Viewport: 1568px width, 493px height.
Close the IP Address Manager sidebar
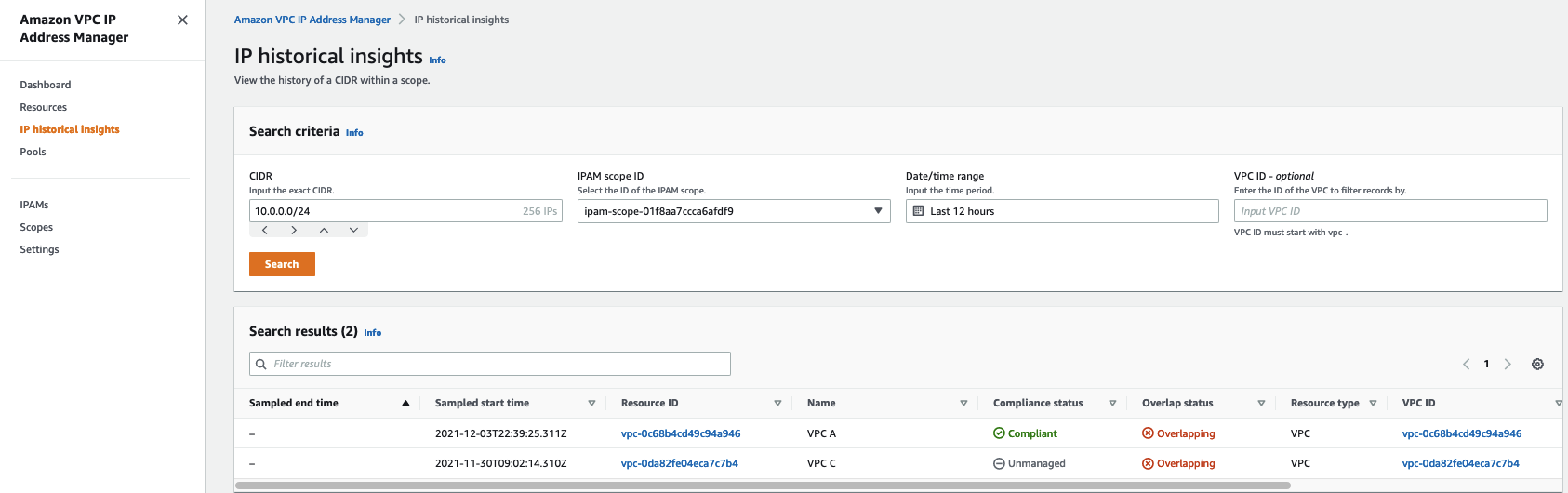coord(182,20)
